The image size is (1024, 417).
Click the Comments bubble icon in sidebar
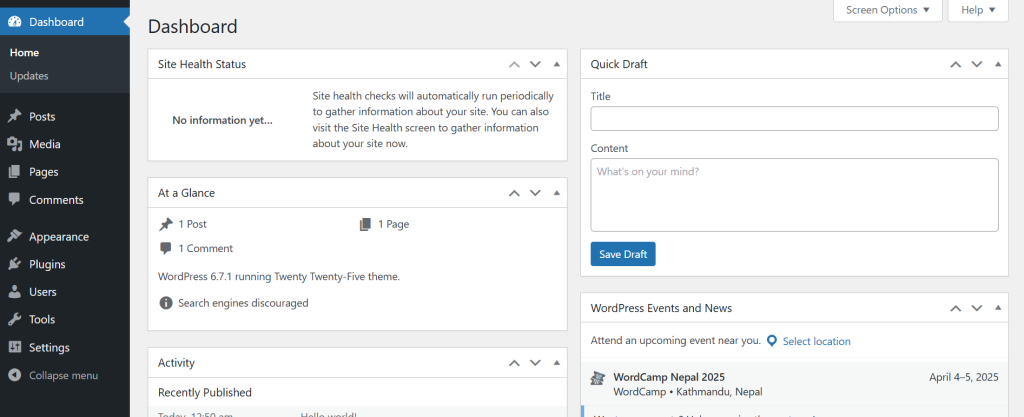[14, 200]
